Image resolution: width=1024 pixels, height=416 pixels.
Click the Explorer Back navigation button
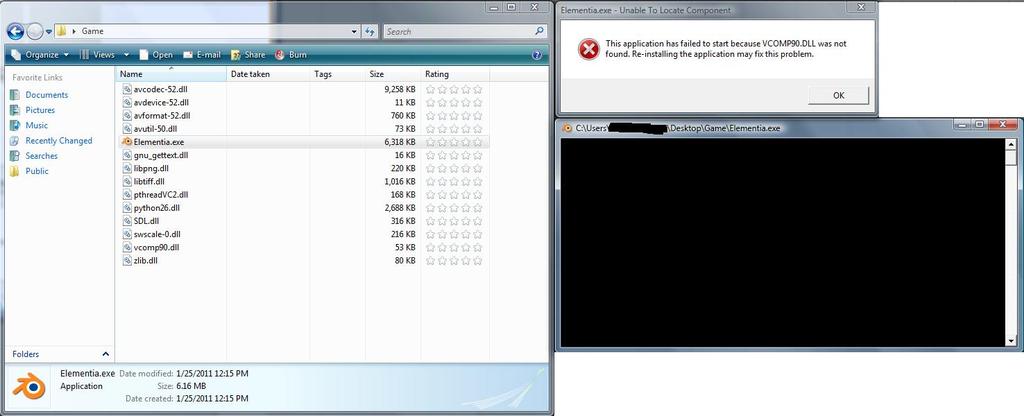click(15, 31)
